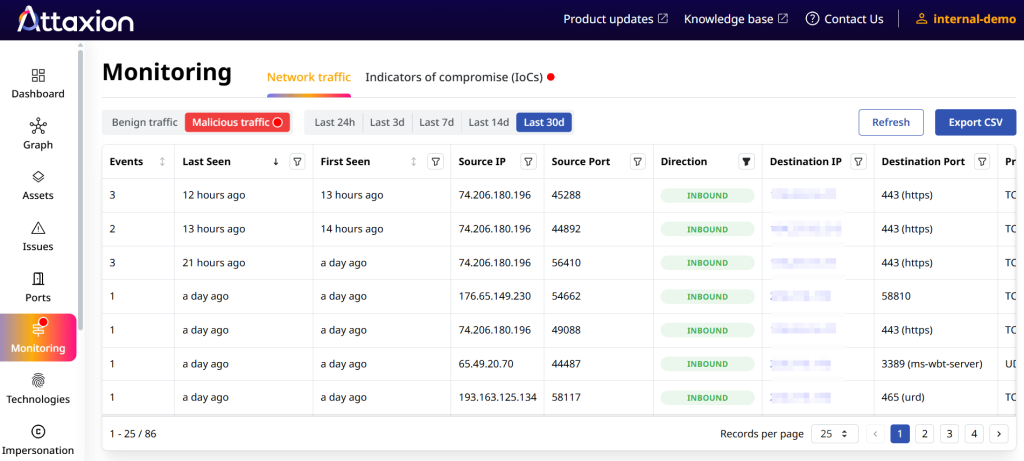Open Product updates link
The image size is (1024, 461).
pyautogui.click(x=615, y=20)
